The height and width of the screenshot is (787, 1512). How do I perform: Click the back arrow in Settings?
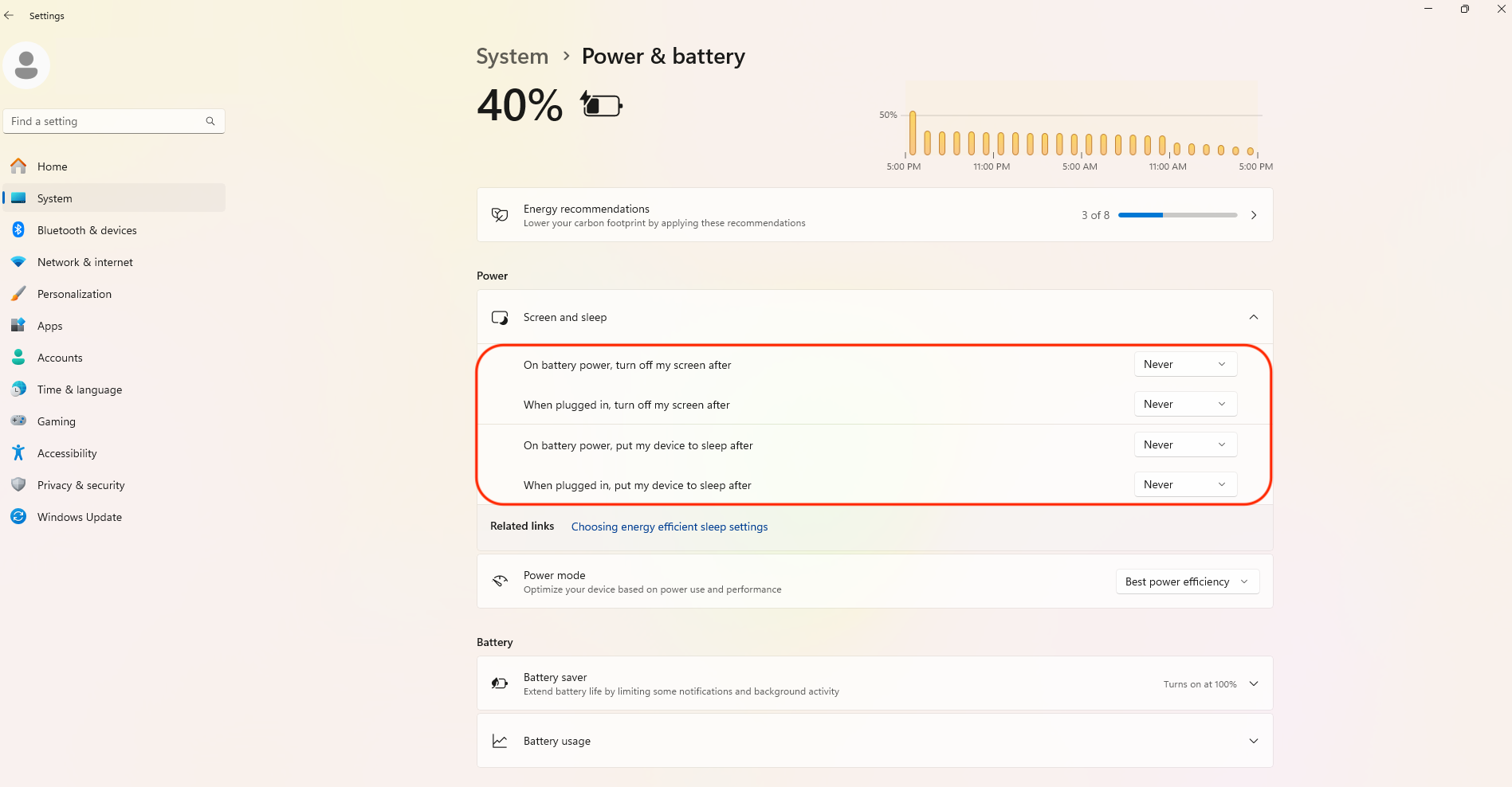click(x=9, y=15)
